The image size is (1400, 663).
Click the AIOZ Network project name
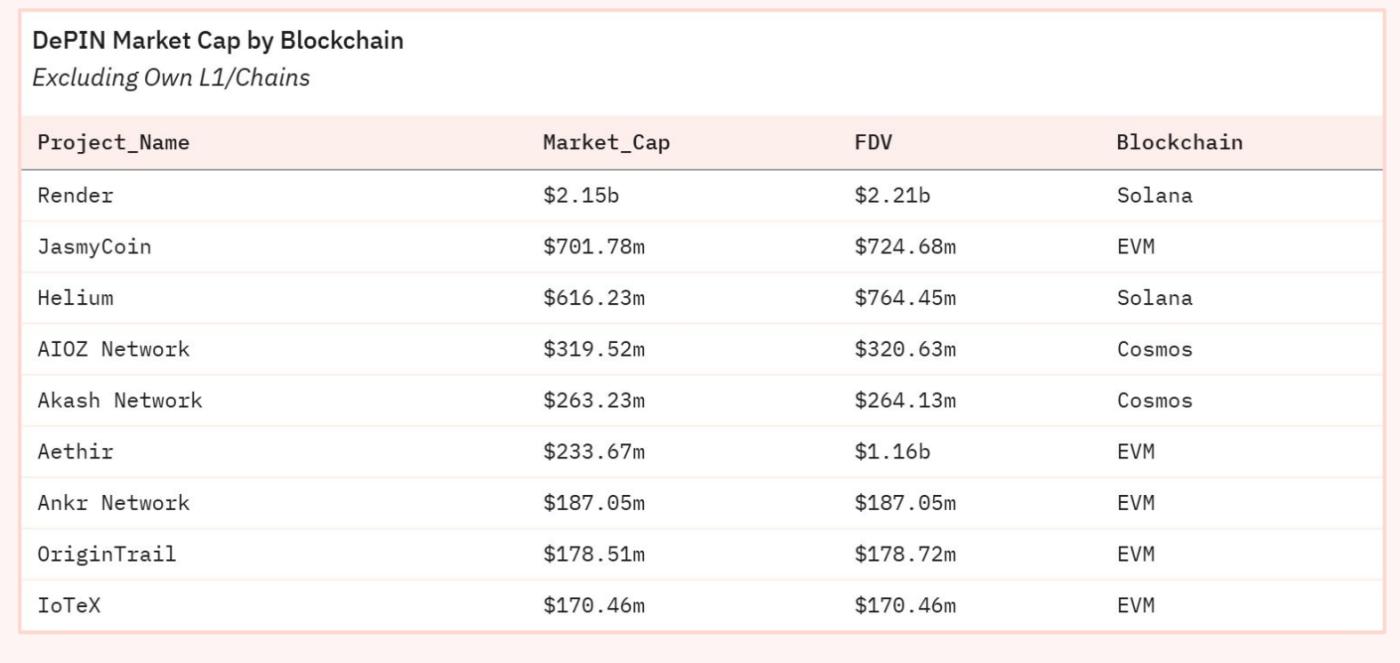pos(113,350)
